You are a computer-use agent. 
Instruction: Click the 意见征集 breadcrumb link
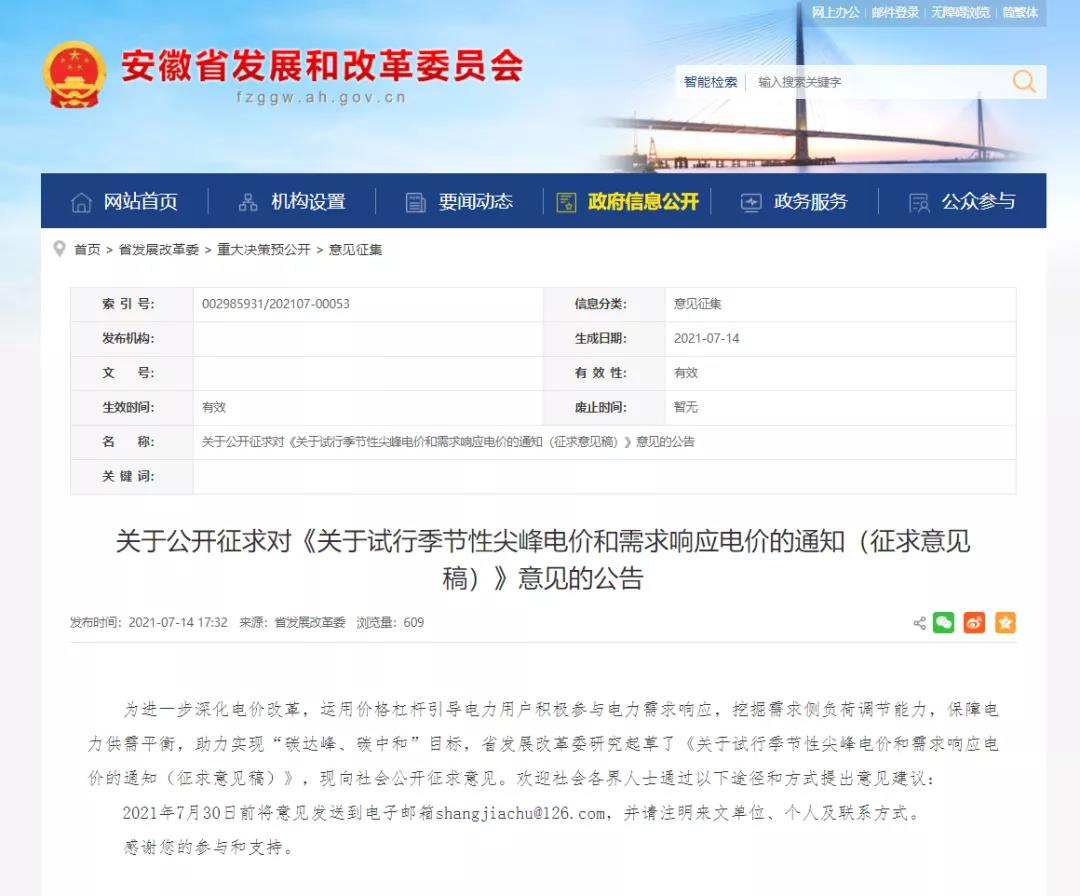coord(355,249)
